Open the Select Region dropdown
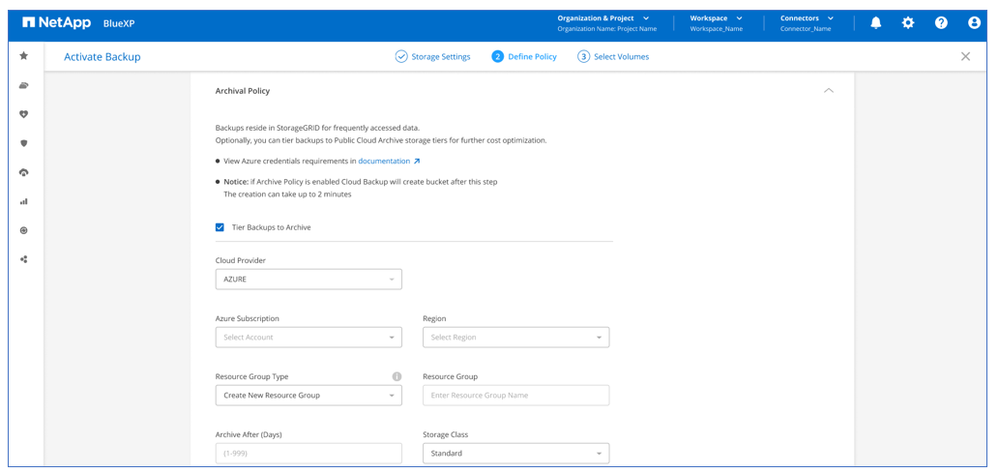Viewport: 999px width, 475px height. pos(515,337)
